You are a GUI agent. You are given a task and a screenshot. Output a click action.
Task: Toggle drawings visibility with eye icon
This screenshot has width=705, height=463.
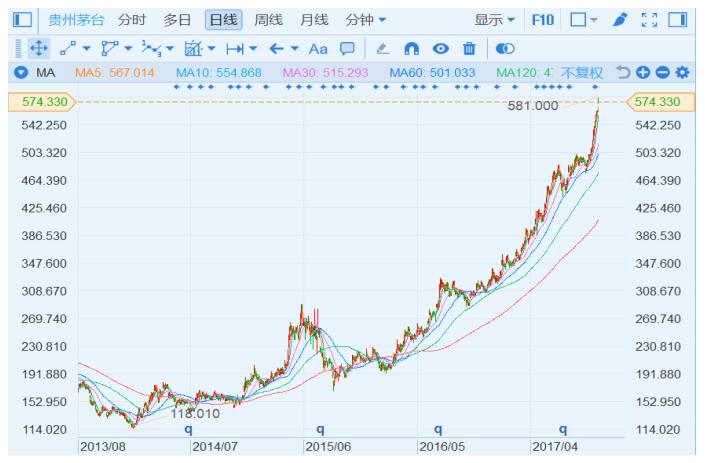441,49
